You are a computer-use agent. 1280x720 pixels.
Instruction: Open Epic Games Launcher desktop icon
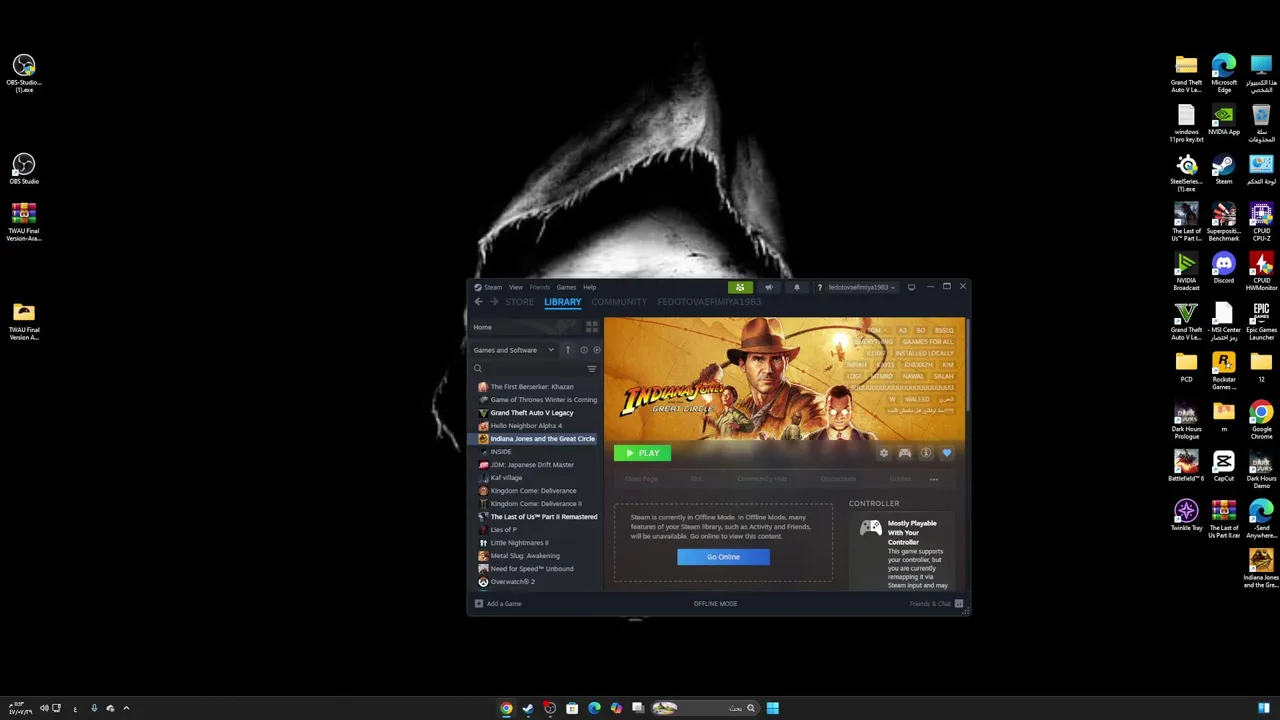[1261, 320]
